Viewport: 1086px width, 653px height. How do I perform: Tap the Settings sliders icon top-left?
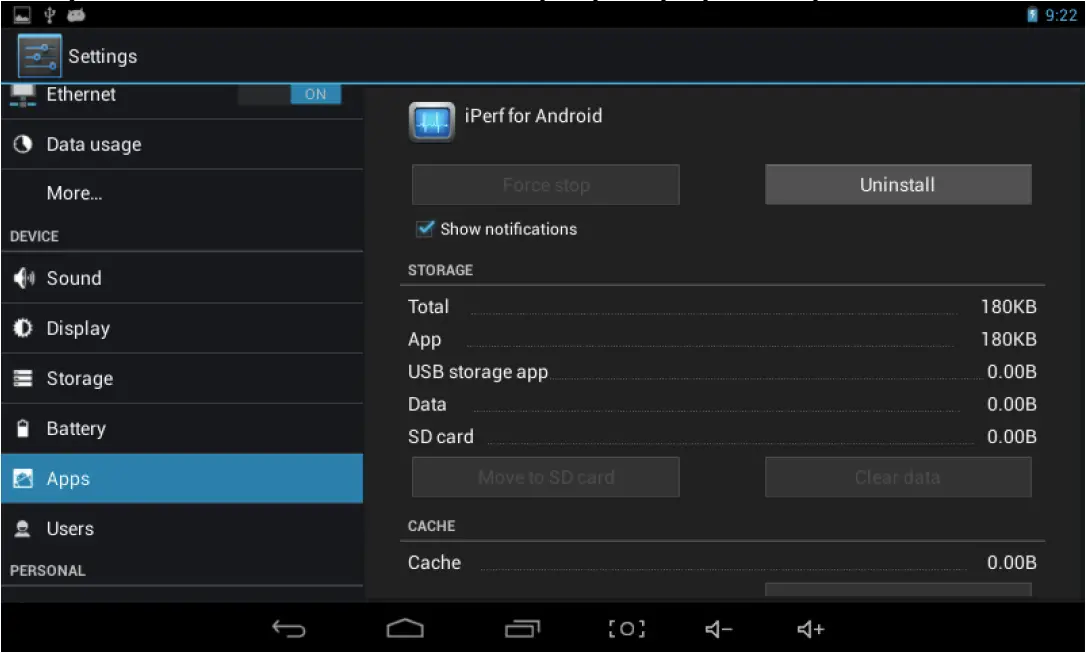(x=39, y=55)
